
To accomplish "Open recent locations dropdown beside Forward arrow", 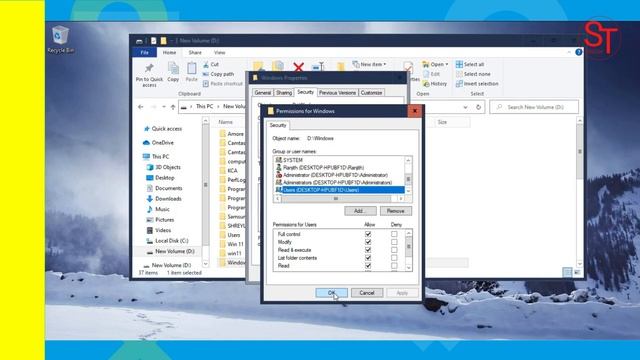I will pyautogui.click(x=164, y=107).
